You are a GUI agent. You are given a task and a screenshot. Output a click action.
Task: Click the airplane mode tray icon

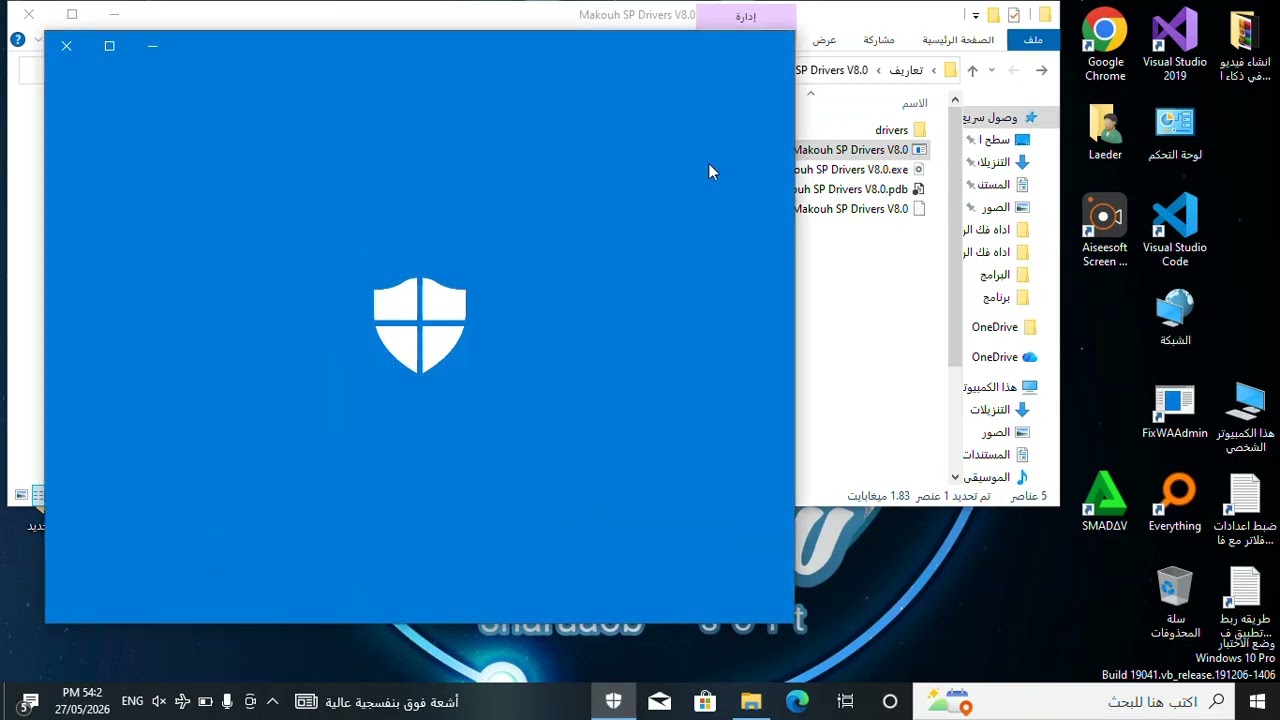pos(182,702)
